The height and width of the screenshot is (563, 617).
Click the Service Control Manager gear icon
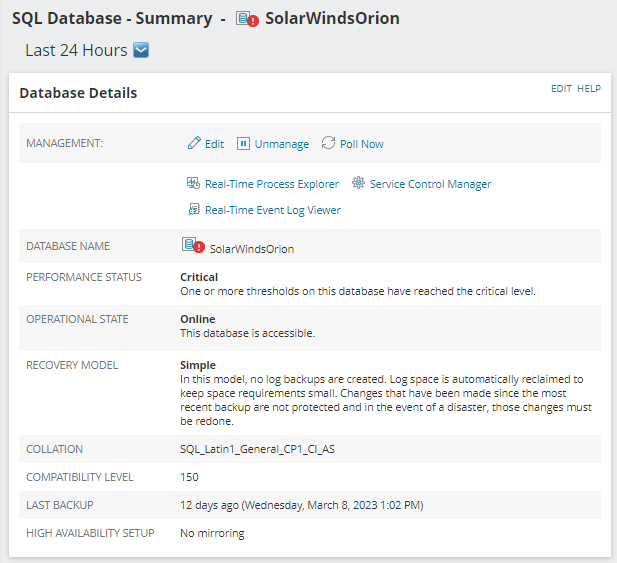click(x=358, y=183)
